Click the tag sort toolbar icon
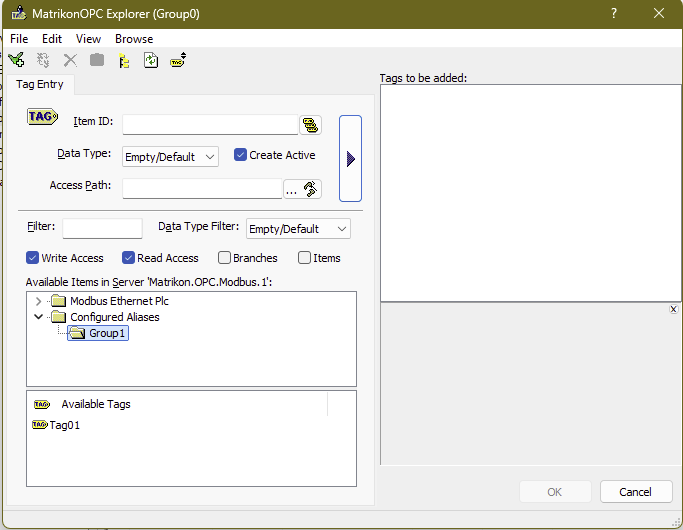683x530 pixels. (x=178, y=60)
